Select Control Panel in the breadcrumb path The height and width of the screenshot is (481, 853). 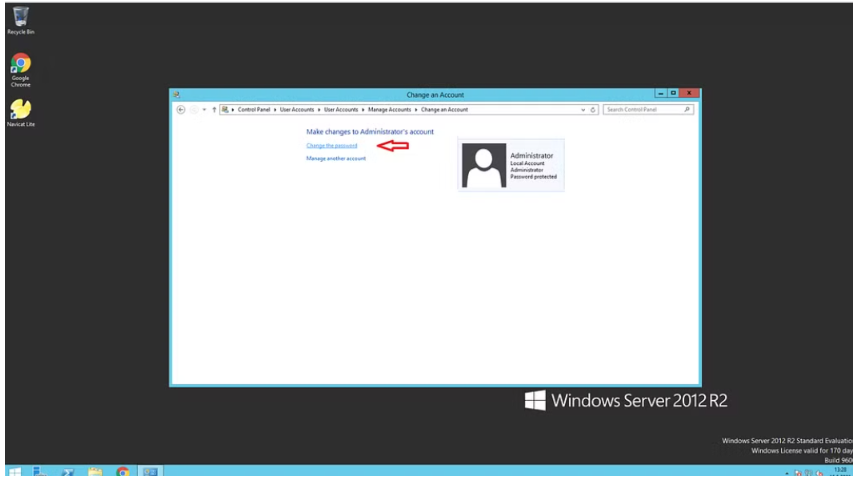[x=254, y=109]
